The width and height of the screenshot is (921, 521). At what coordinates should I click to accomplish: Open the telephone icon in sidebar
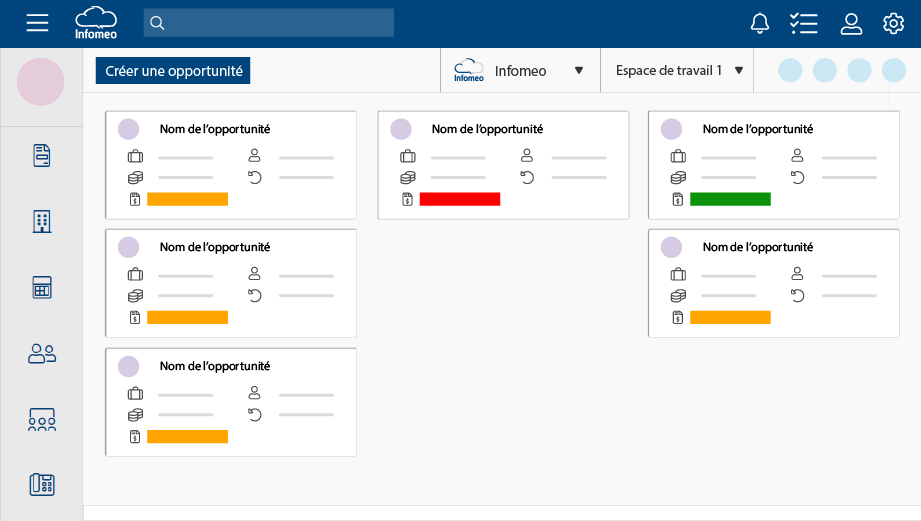click(x=41, y=485)
